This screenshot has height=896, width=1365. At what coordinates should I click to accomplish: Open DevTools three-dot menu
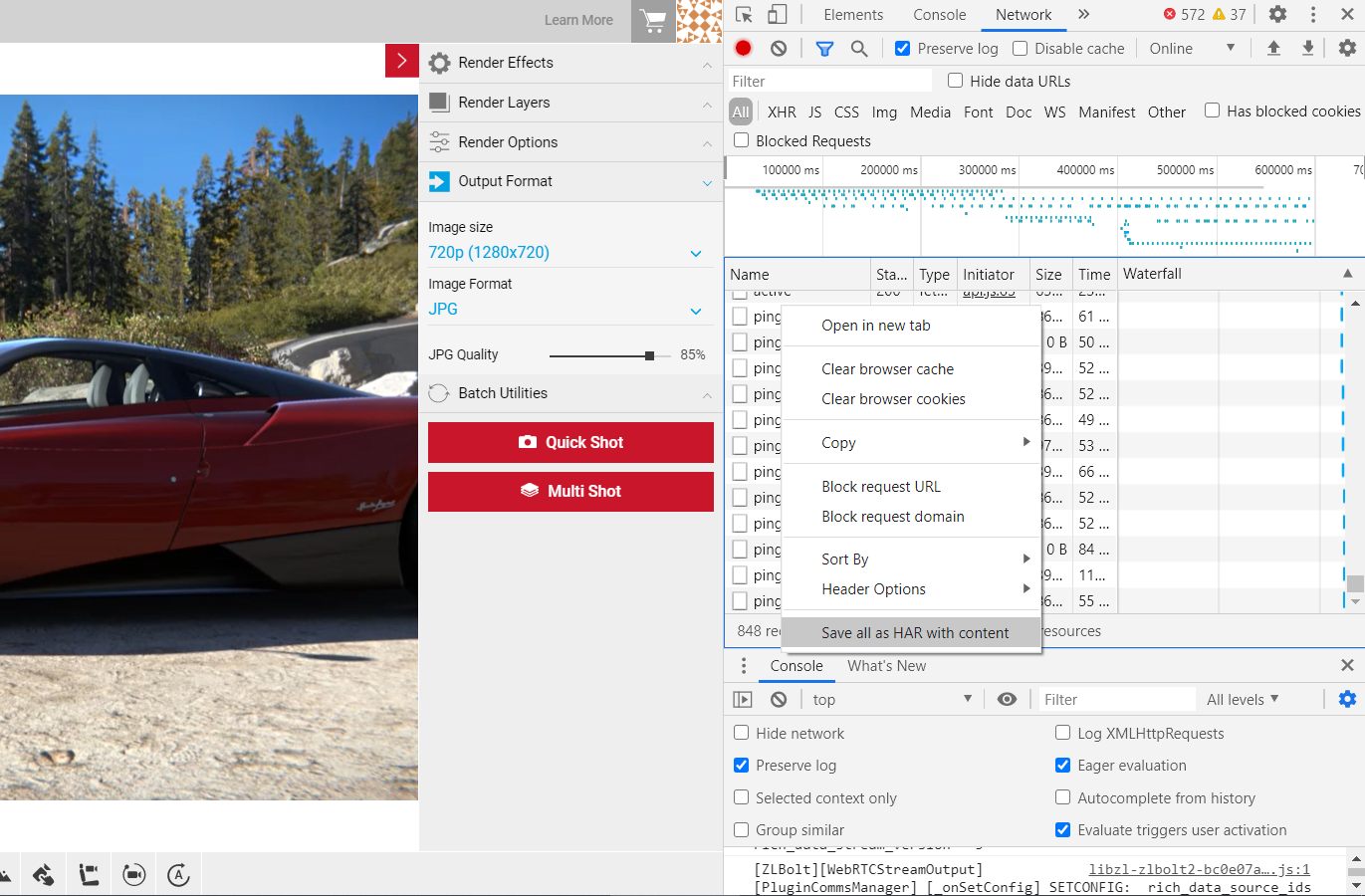coord(1313,14)
